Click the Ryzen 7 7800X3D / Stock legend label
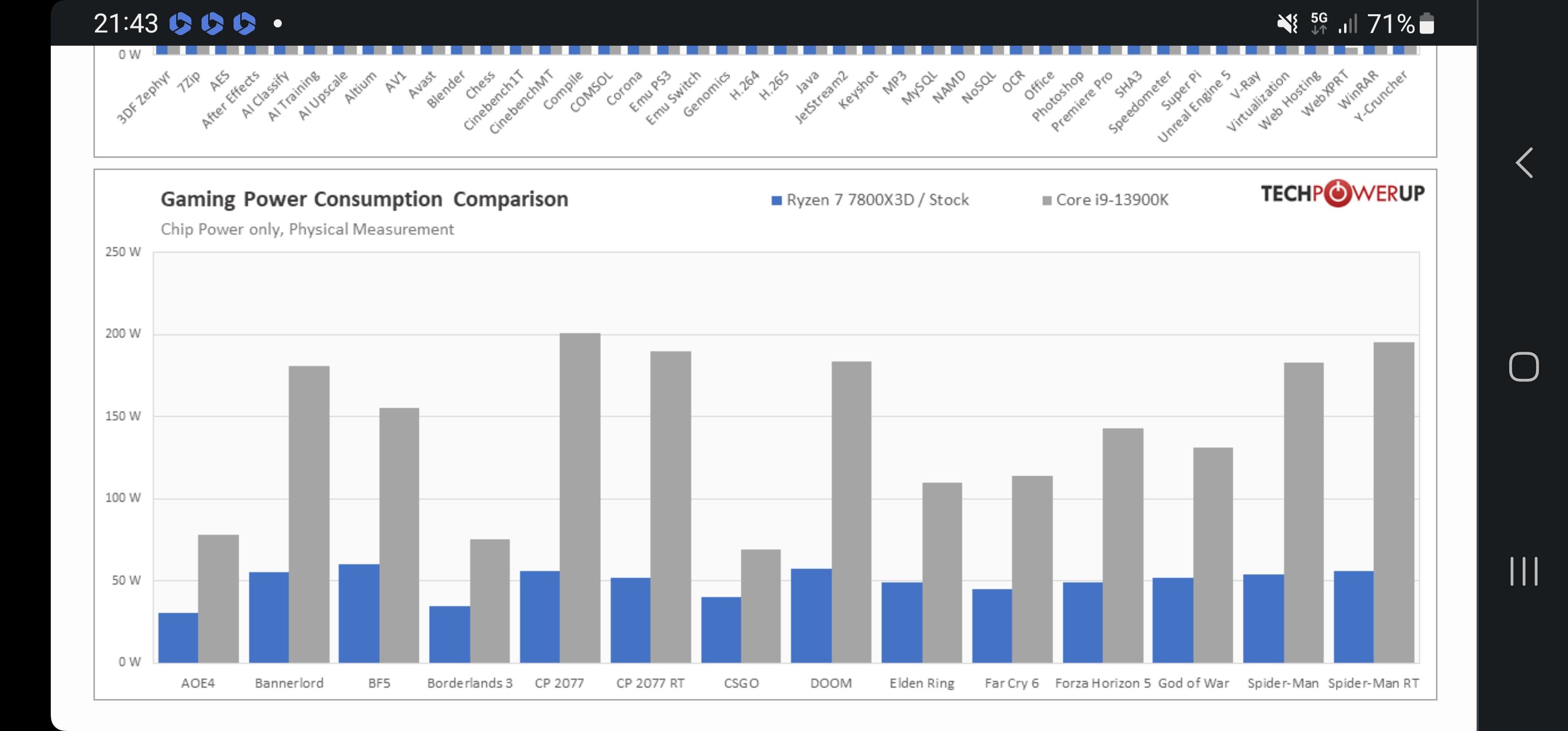Image resolution: width=1568 pixels, height=731 pixels. click(877, 200)
